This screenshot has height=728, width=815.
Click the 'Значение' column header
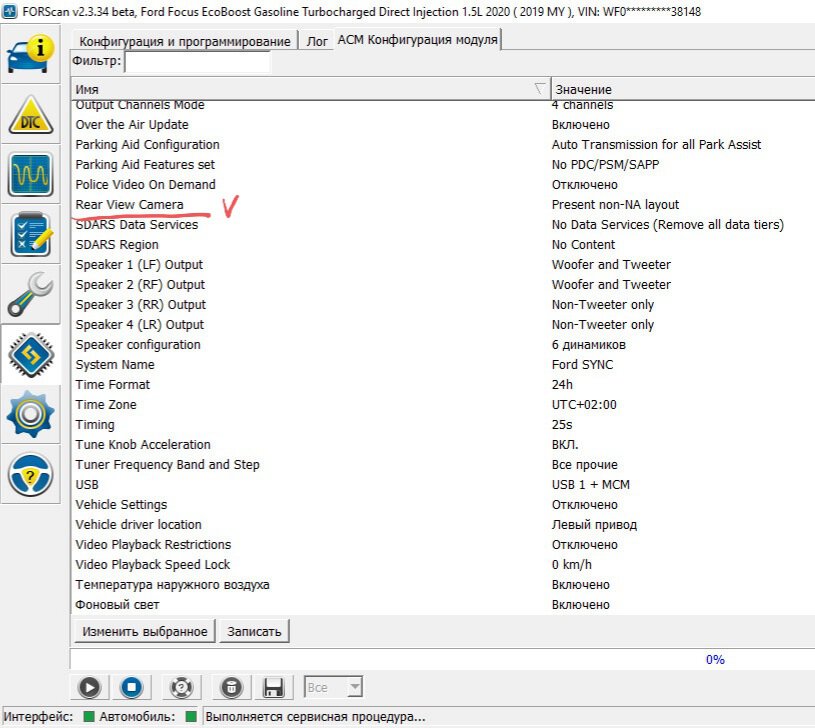(x=683, y=89)
